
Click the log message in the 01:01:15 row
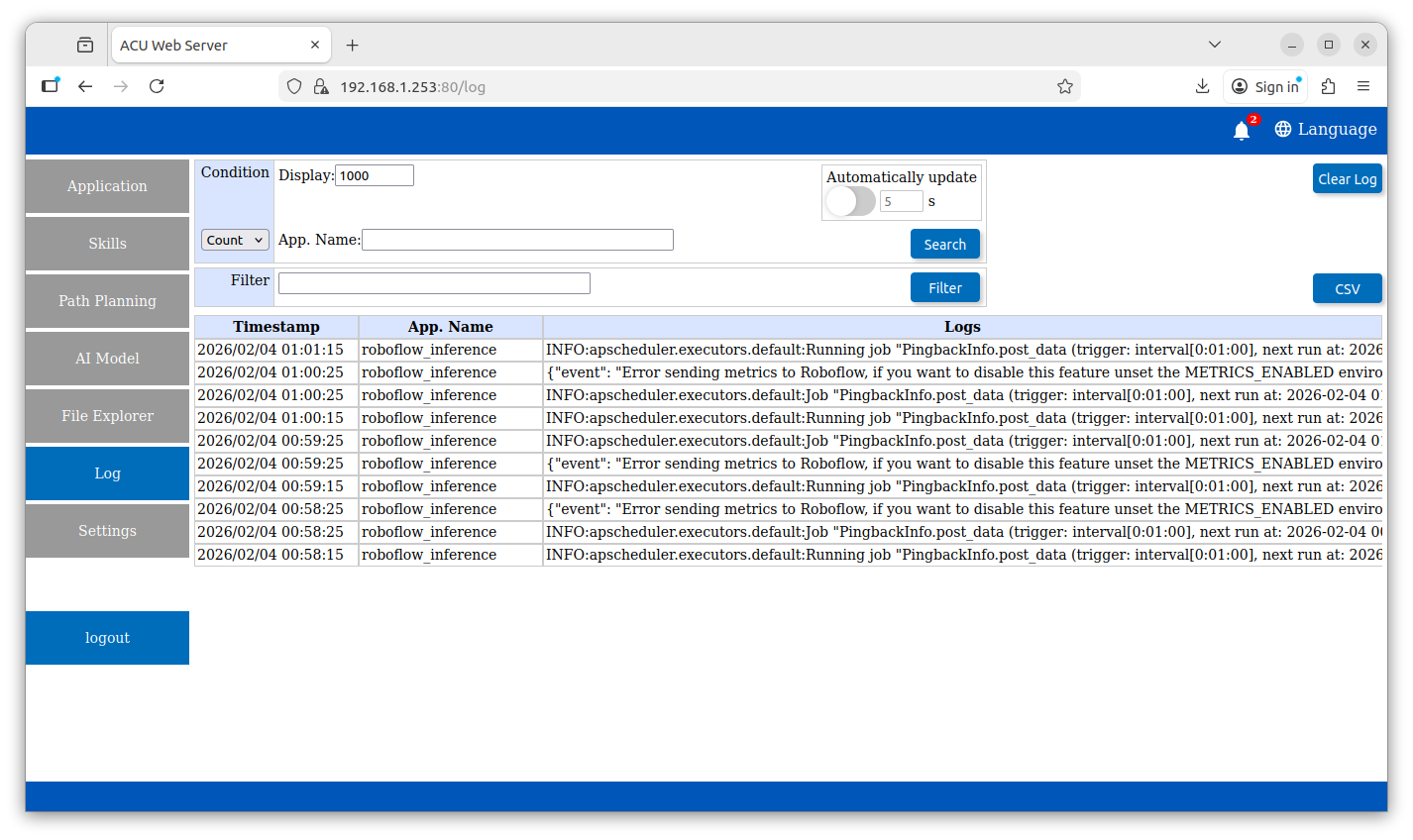[962, 350]
